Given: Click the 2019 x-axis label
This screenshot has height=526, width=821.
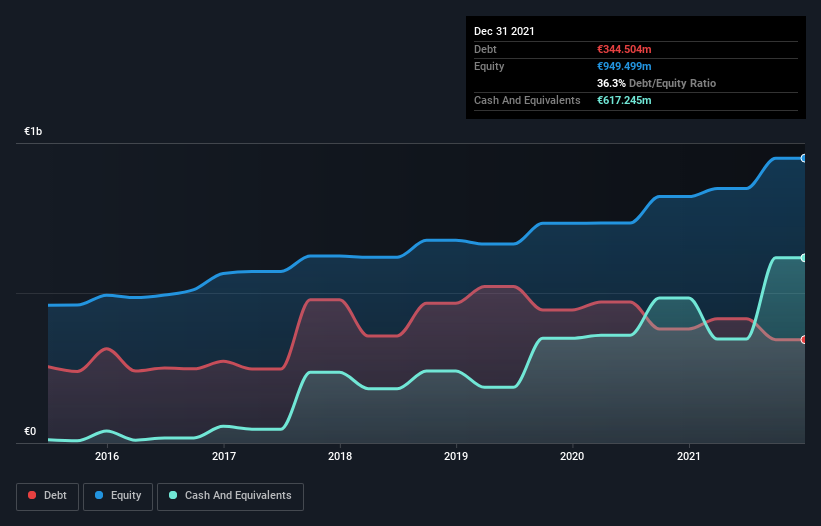Looking at the screenshot, I should click(456, 456).
